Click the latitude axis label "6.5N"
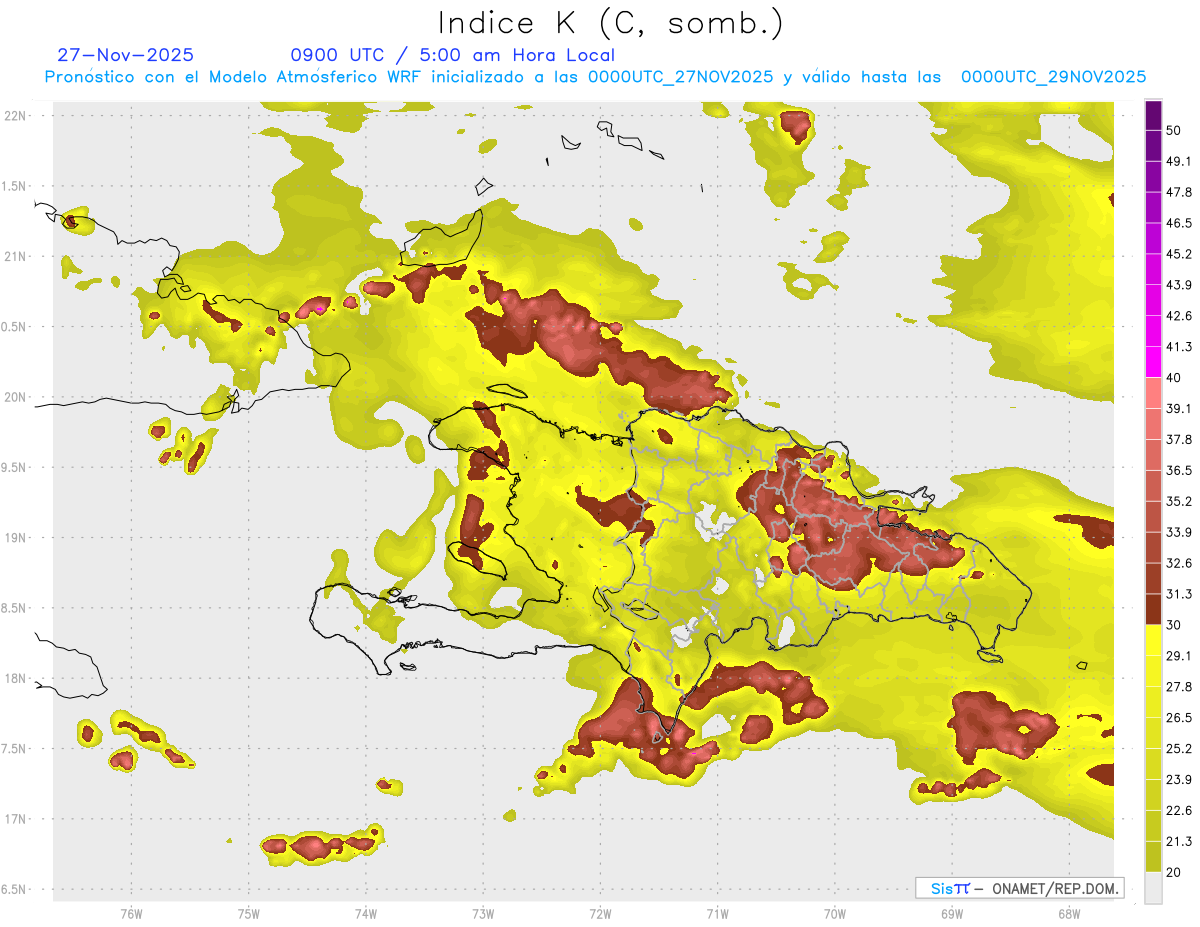Viewport: 1200px width, 927px height. [15, 890]
